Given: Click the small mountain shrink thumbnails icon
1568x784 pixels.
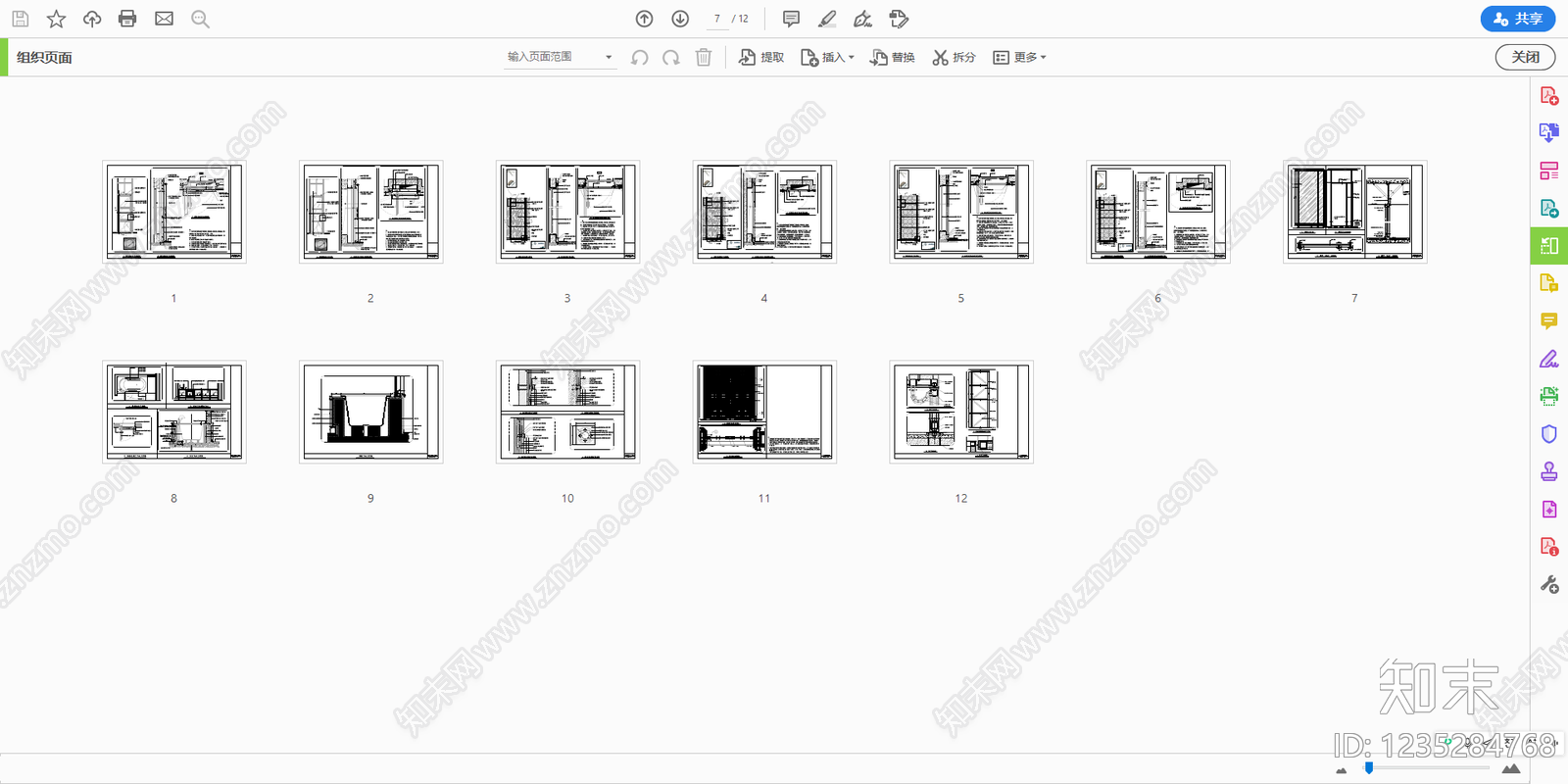Looking at the screenshot, I should pos(1342,770).
